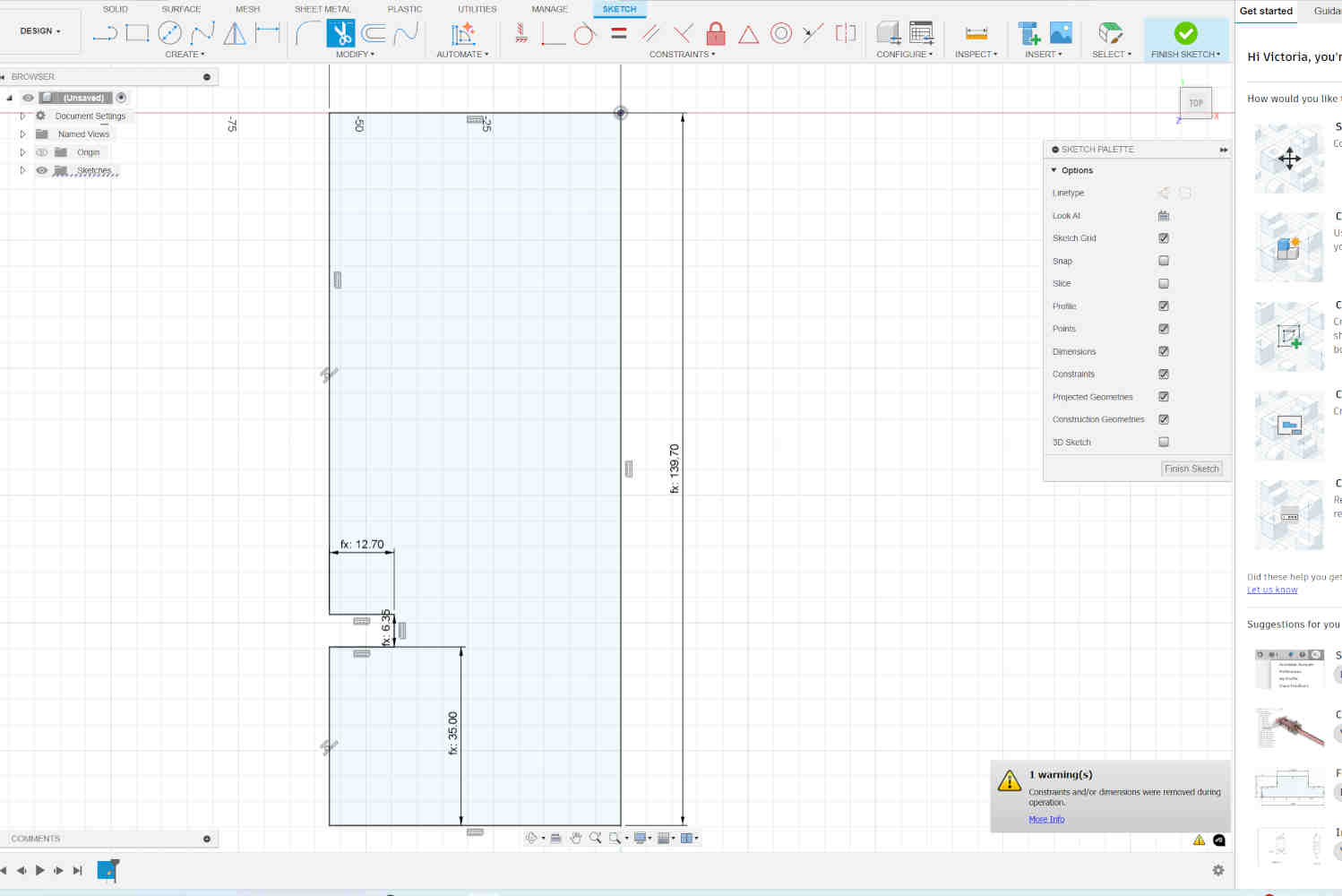The image size is (1342, 896).
Task: Open the MODIFY dropdown menu
Action: (355, 55)
